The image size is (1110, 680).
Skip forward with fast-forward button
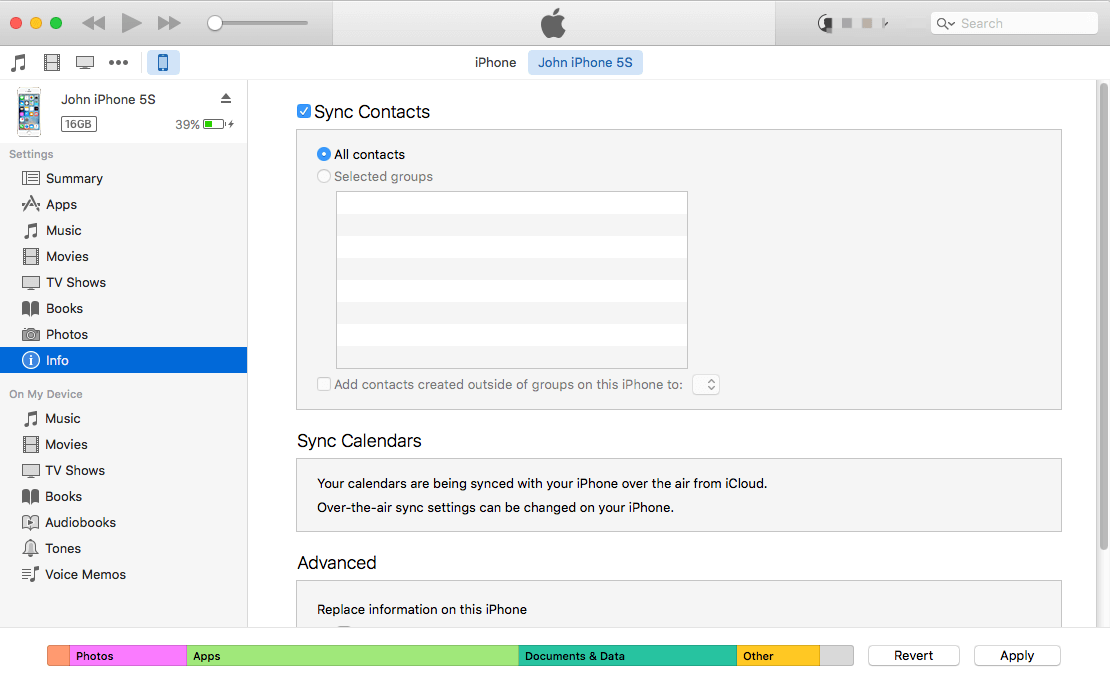pyautogui.click(x=169, y=23)
